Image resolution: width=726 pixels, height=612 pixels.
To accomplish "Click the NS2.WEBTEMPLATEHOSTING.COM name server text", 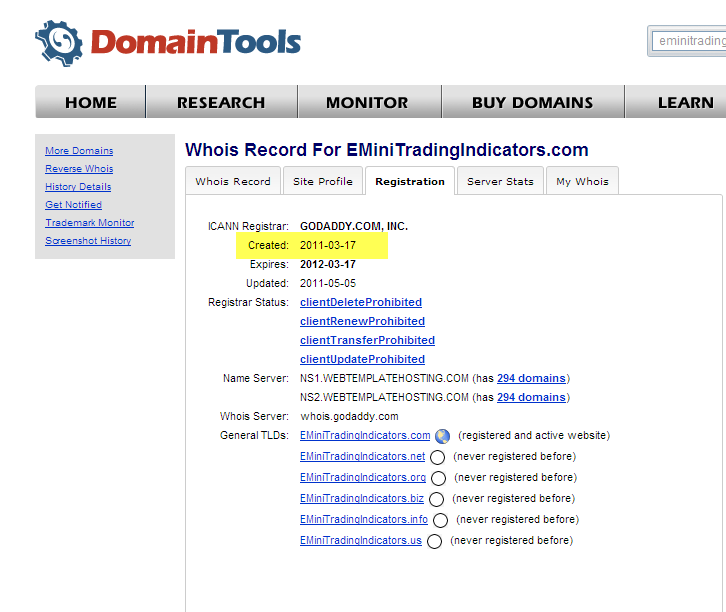I will tap(384, 397).
